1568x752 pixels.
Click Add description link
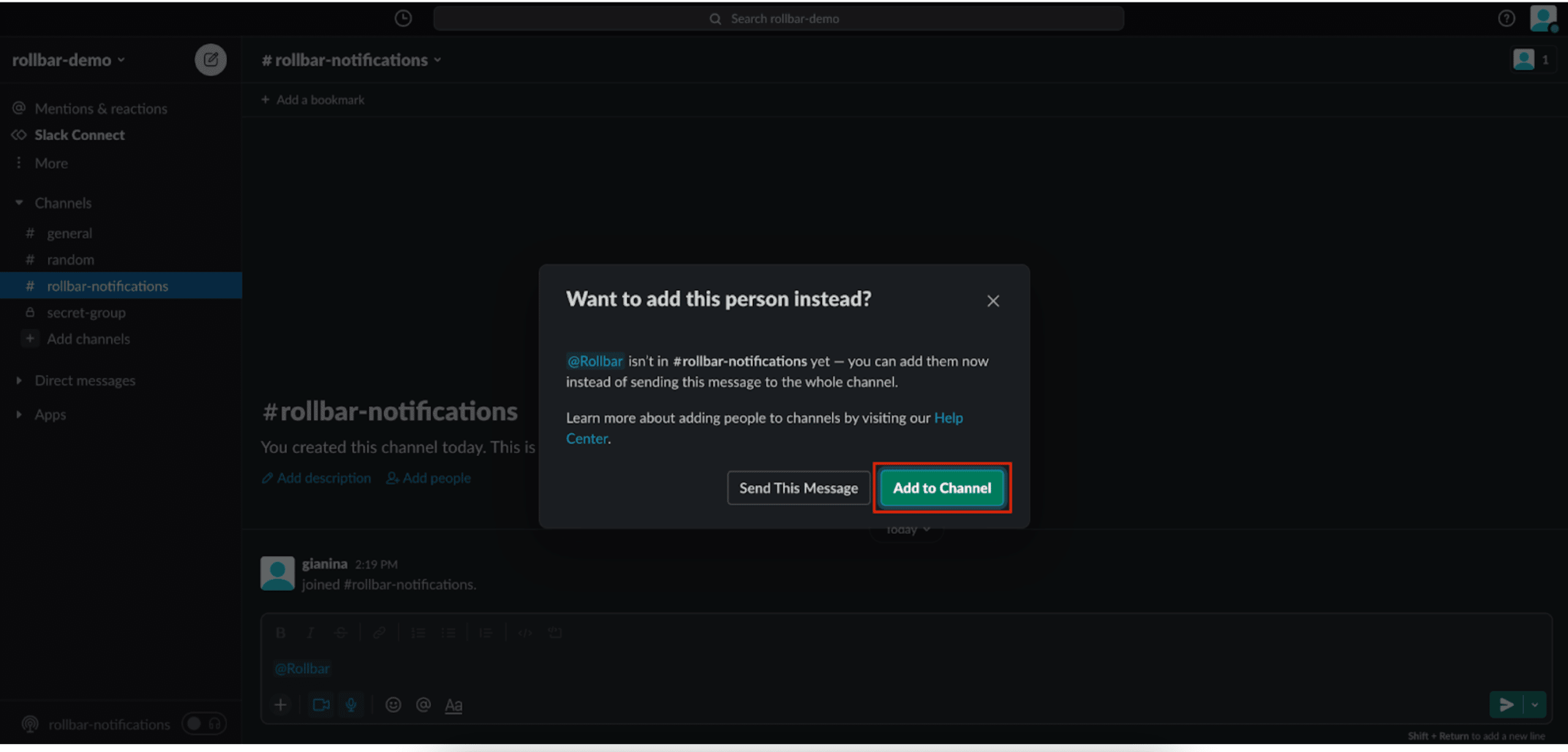point(317,478)
